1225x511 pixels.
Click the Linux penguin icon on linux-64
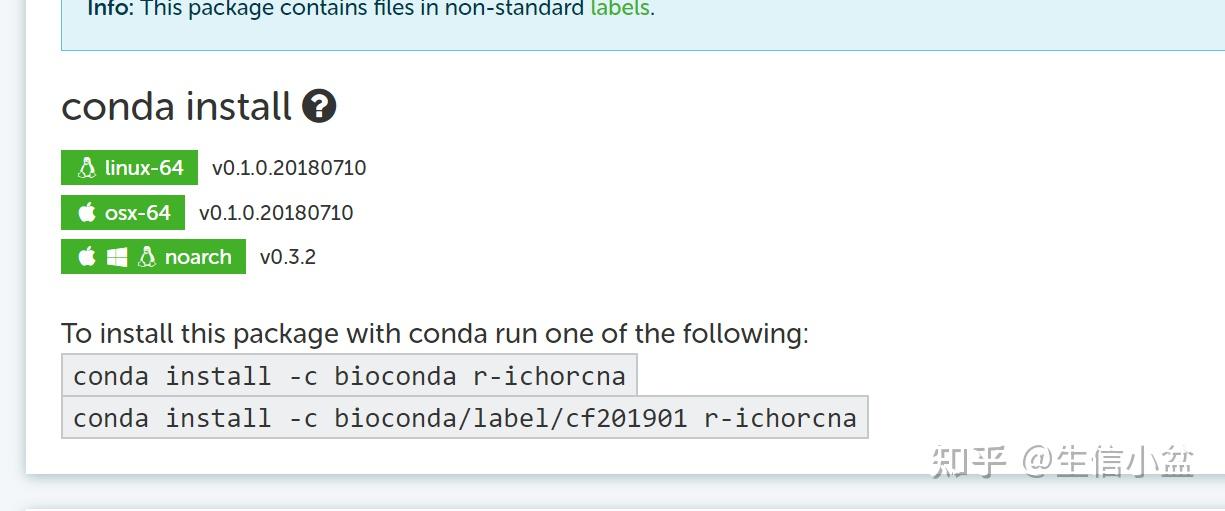[x=87, y=168]
